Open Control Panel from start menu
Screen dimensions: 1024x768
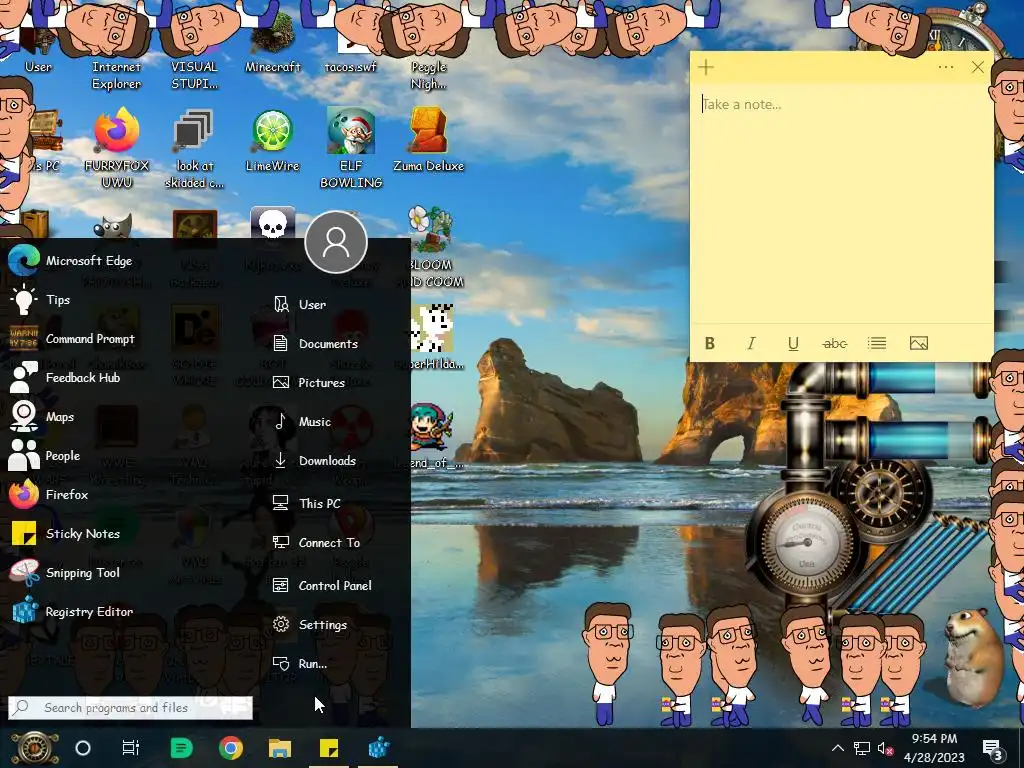322,586
